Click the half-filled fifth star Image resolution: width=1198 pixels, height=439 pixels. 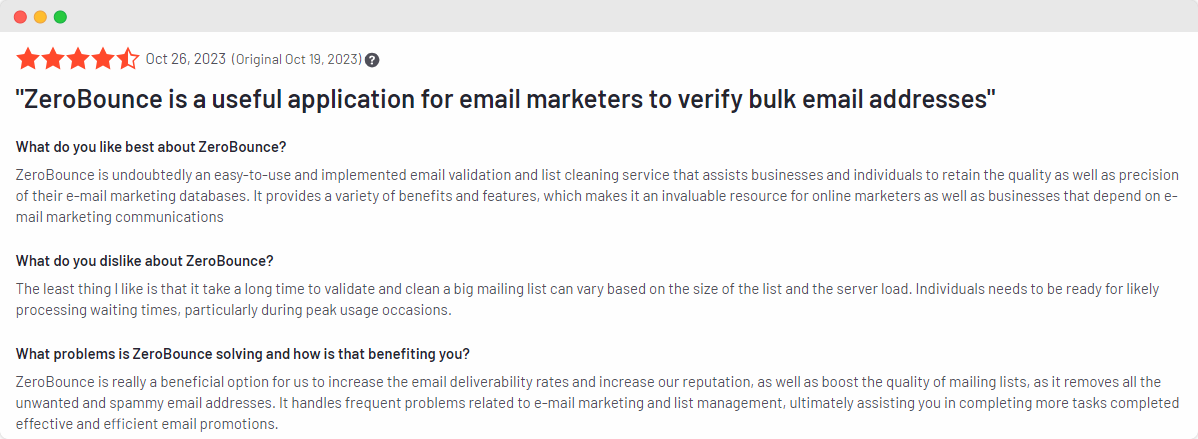pyautogui.click(x=129, y=59)
